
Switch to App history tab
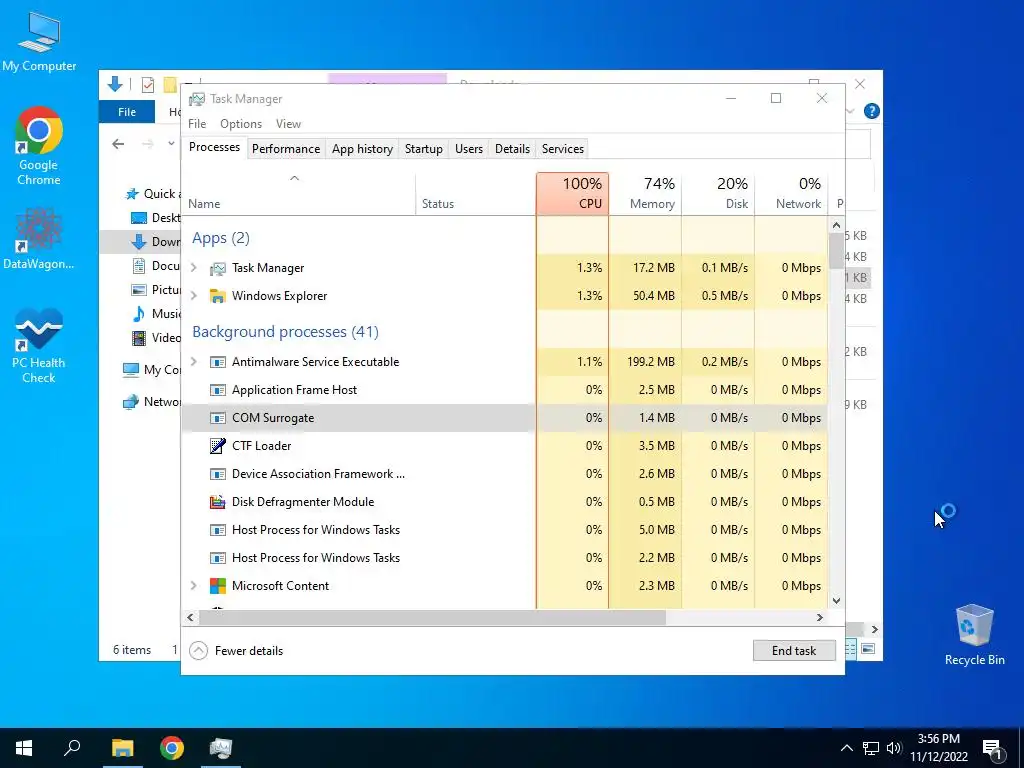coord(362,149)
